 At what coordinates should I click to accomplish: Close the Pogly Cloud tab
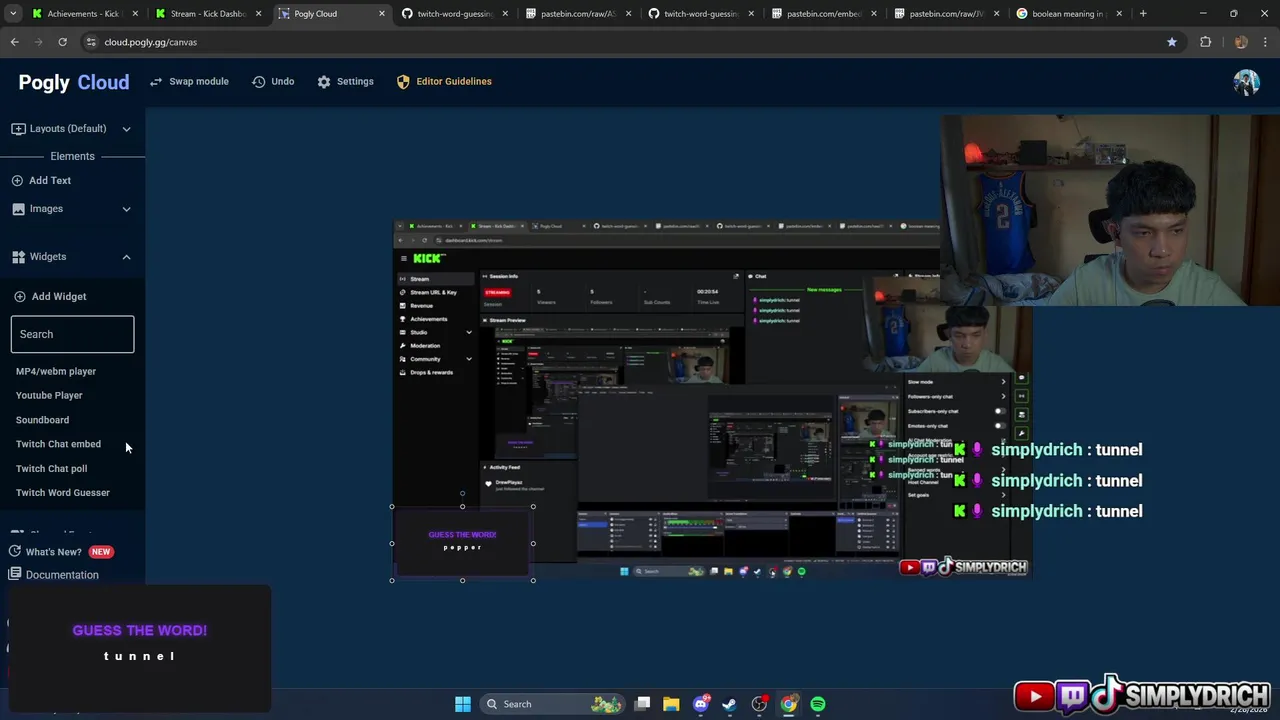(381, 14)
